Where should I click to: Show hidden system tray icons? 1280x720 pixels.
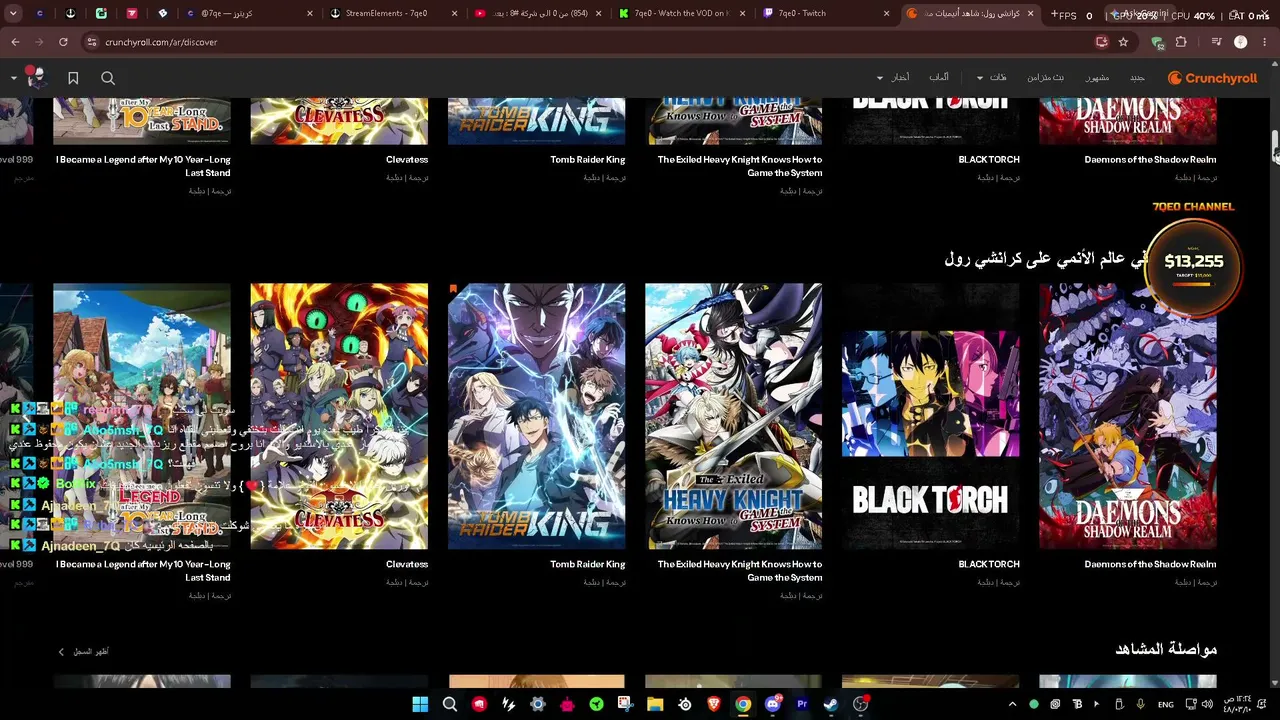coord(1012,704)
